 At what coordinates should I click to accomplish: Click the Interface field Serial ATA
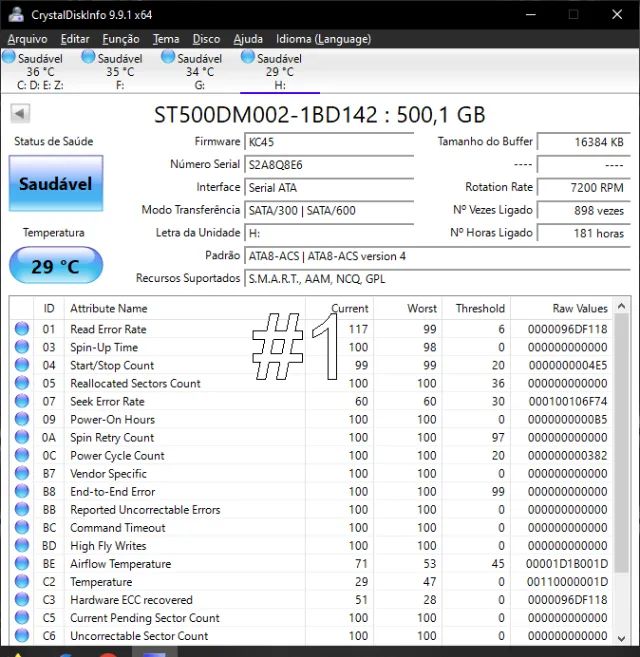click(x=329, y=187)
